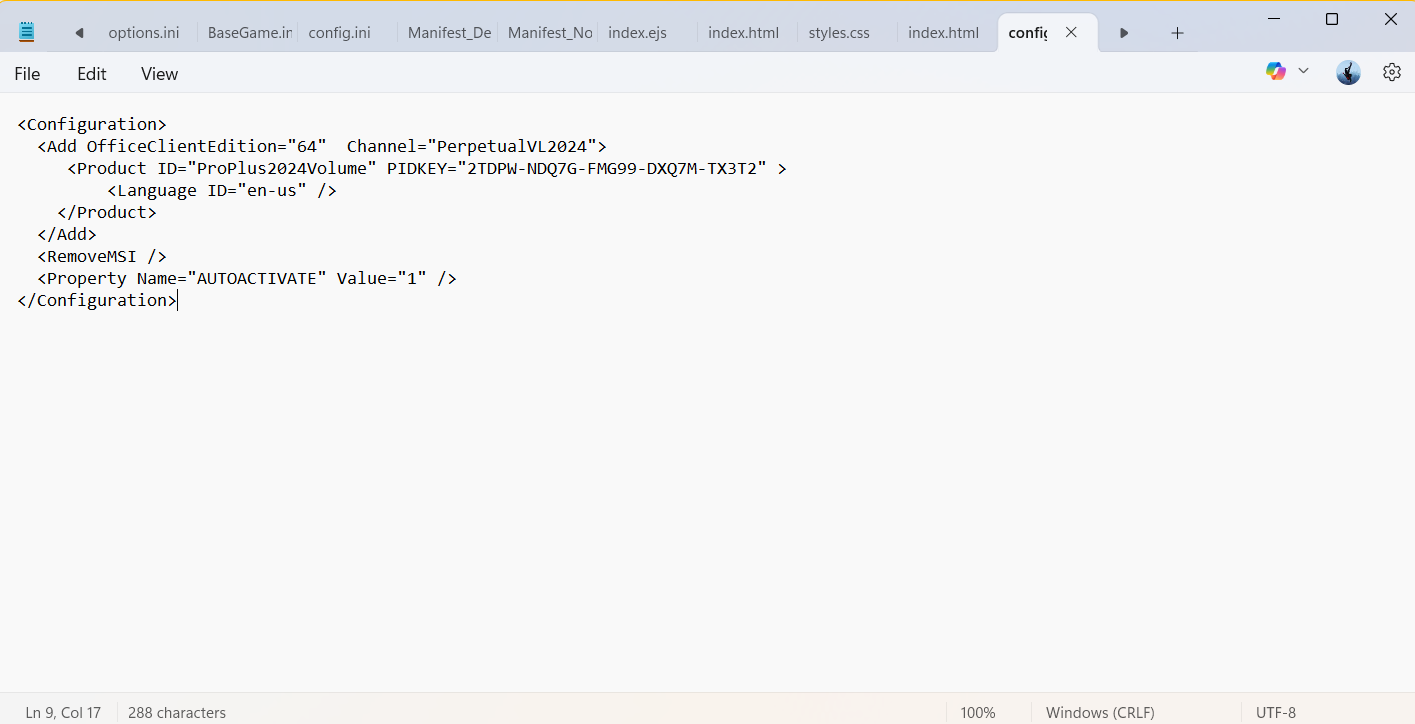Click the AUTOACTIVATE property line
The image size is (1415, 724).
247,279
